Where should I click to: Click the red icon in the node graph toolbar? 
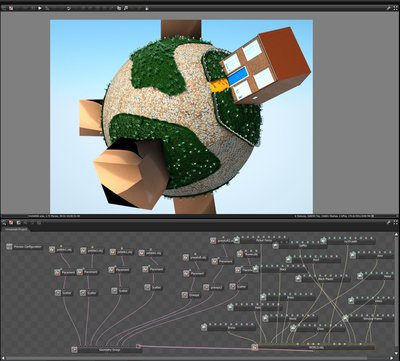coord(11,222)
